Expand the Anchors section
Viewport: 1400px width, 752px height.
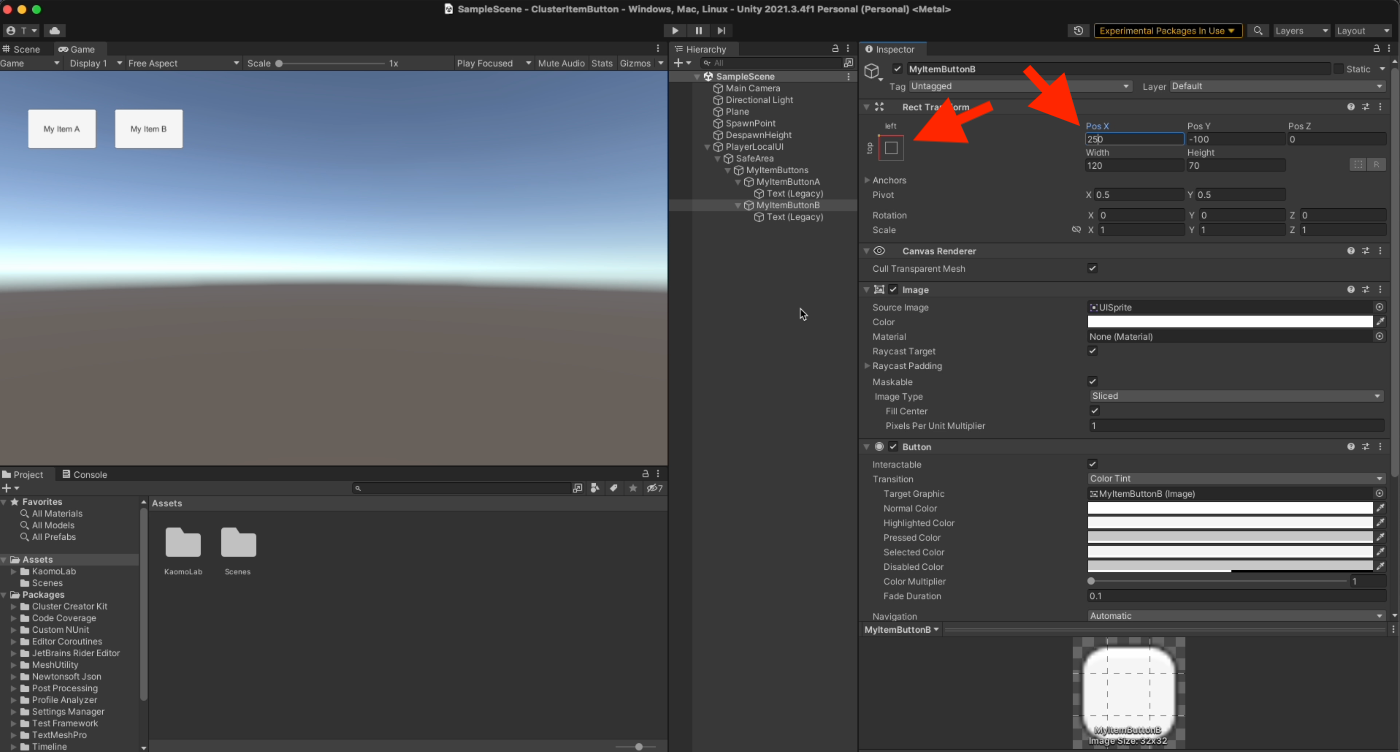click(867, 180)
